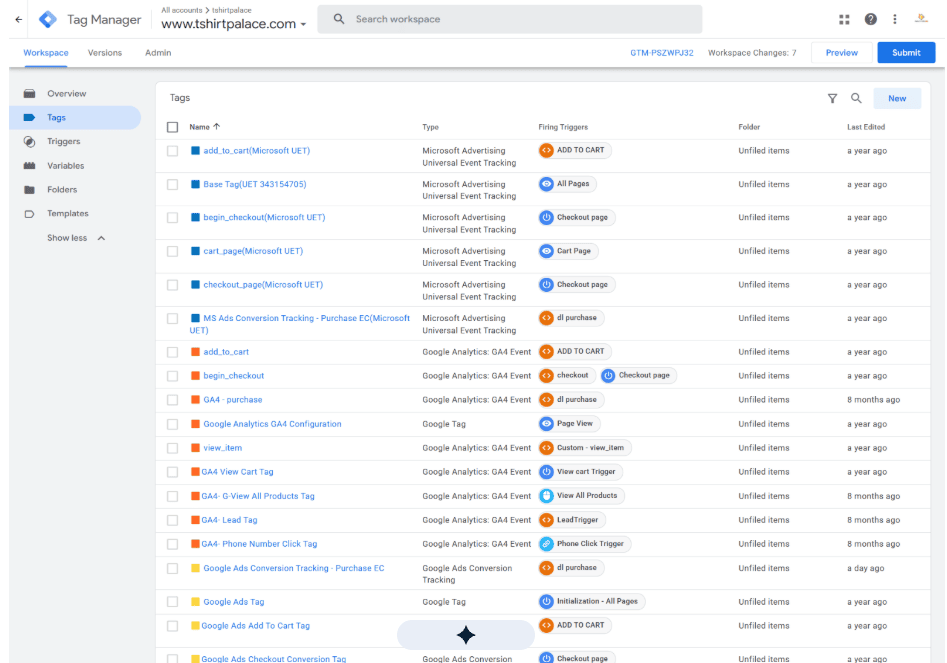
Task: Click the Page View trigger chip
Action: click(x=569, y=424)
